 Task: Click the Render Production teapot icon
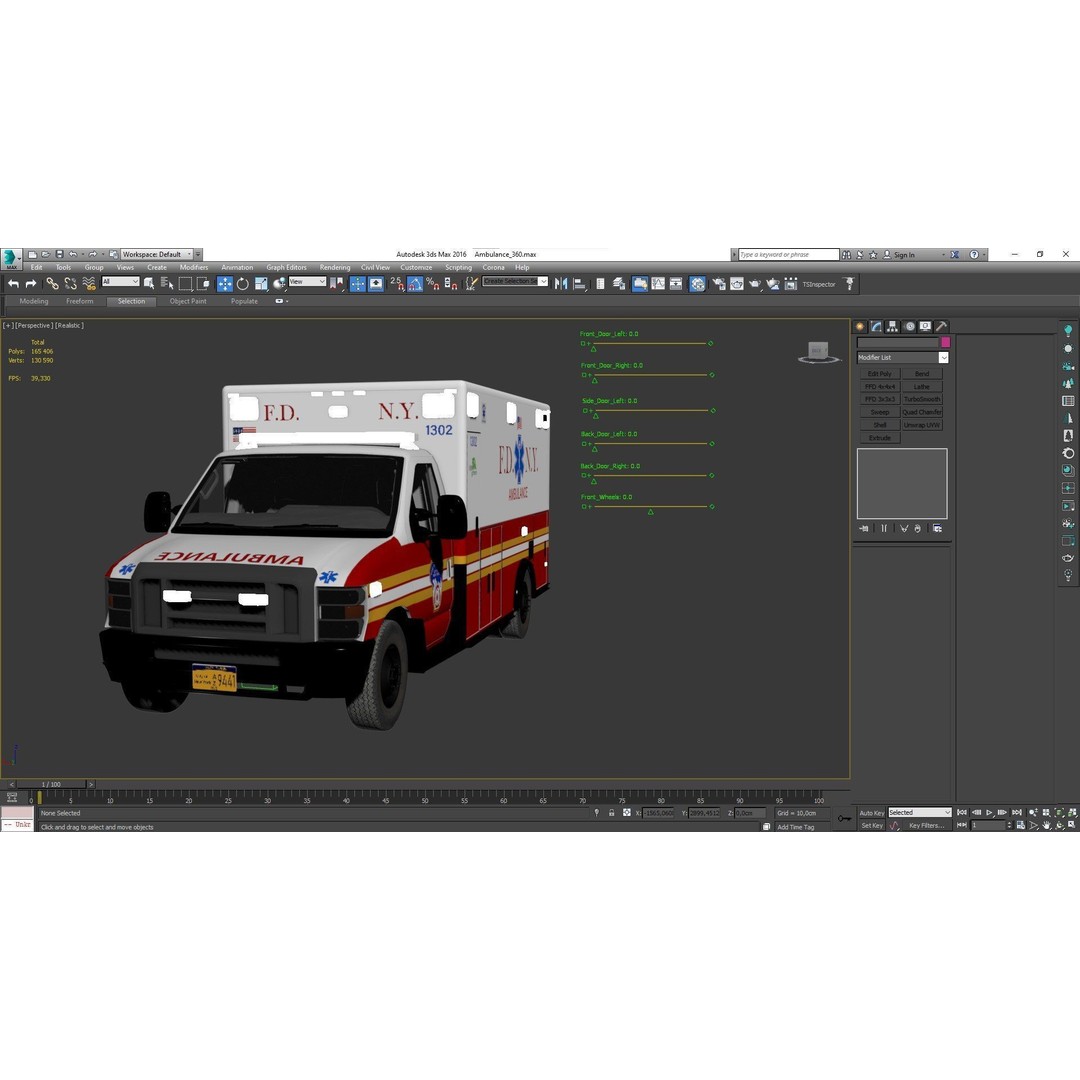point(755,284)
